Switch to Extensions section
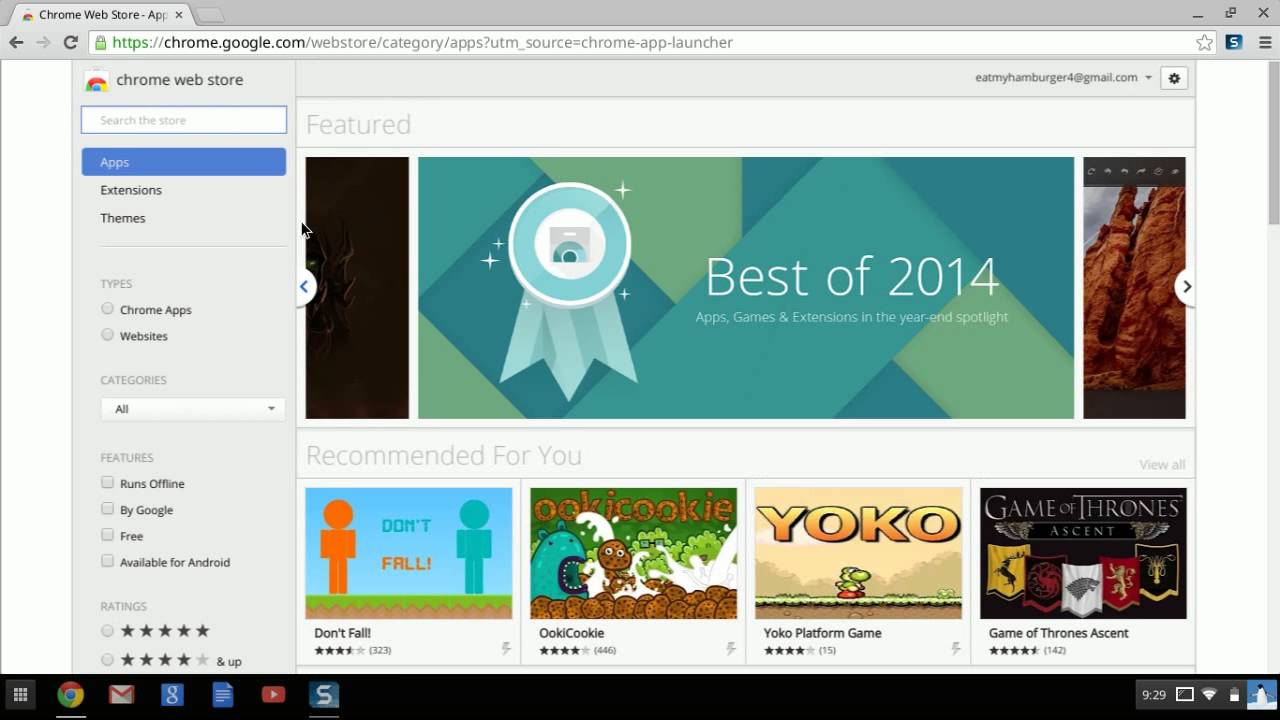Screen dimensions: 1280x720 [x=131, y=190]
